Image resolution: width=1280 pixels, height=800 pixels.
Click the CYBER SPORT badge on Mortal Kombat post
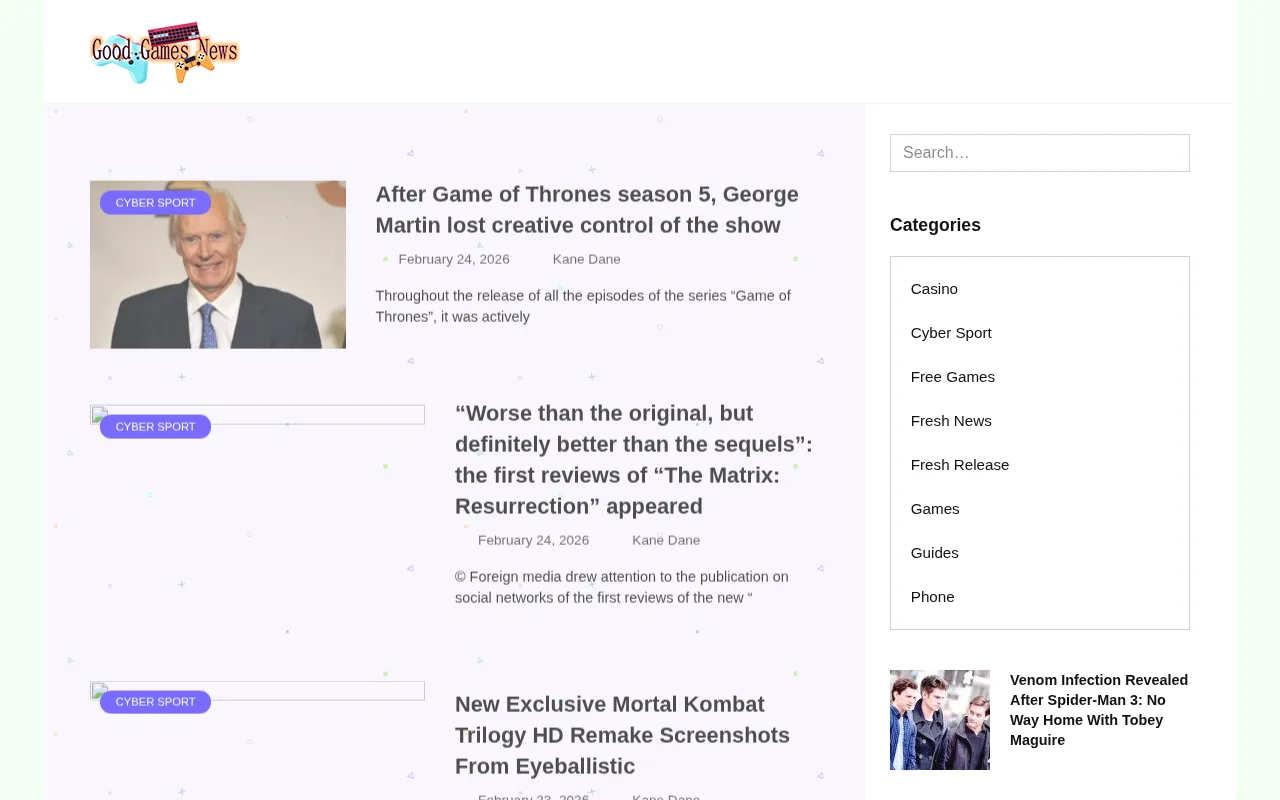pyautogui.click(x=155, y=702)
